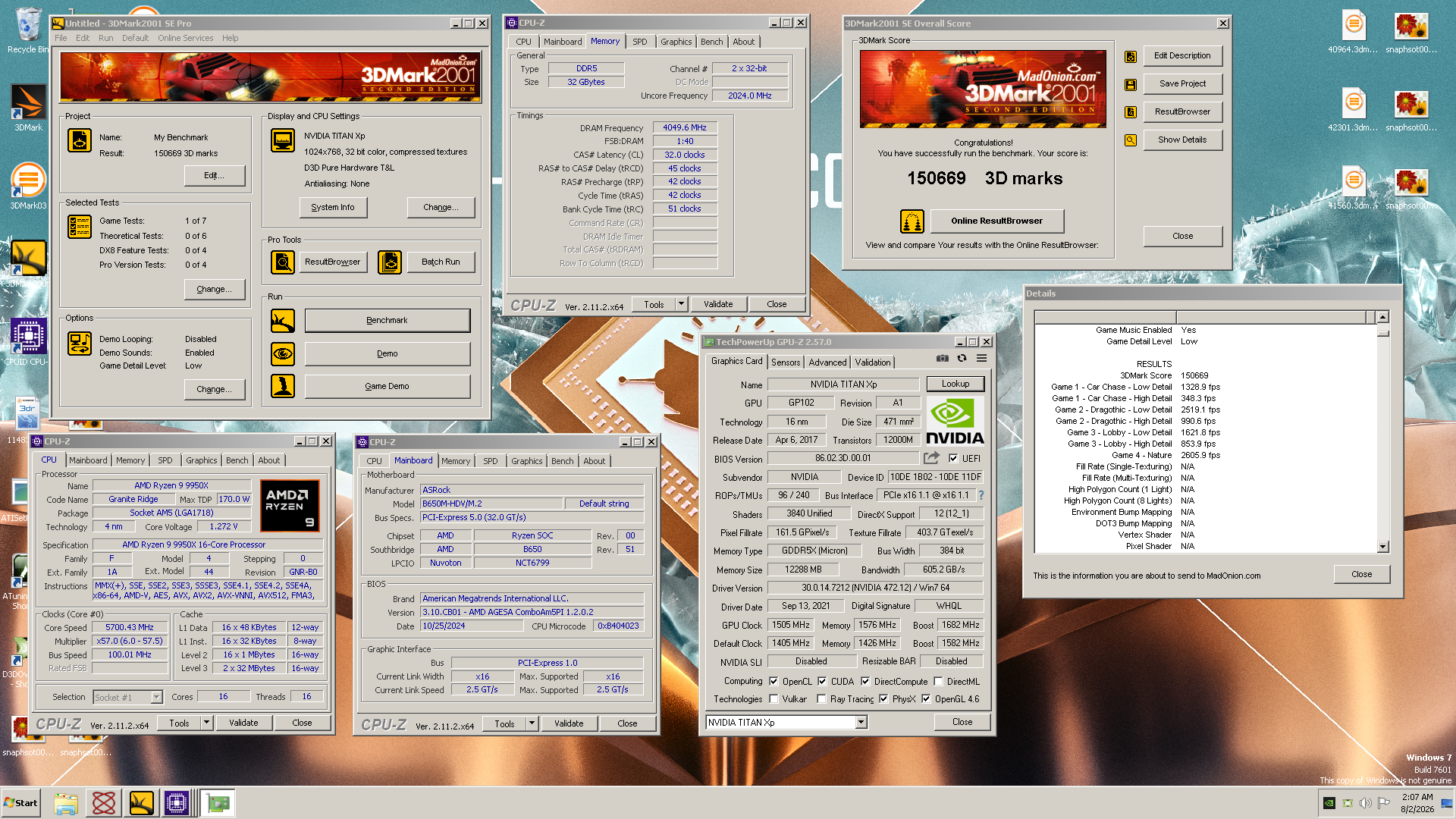This screenshot has height=819, width=1456.
Task: Open the Online Services menu
Action: click(185, 38)
